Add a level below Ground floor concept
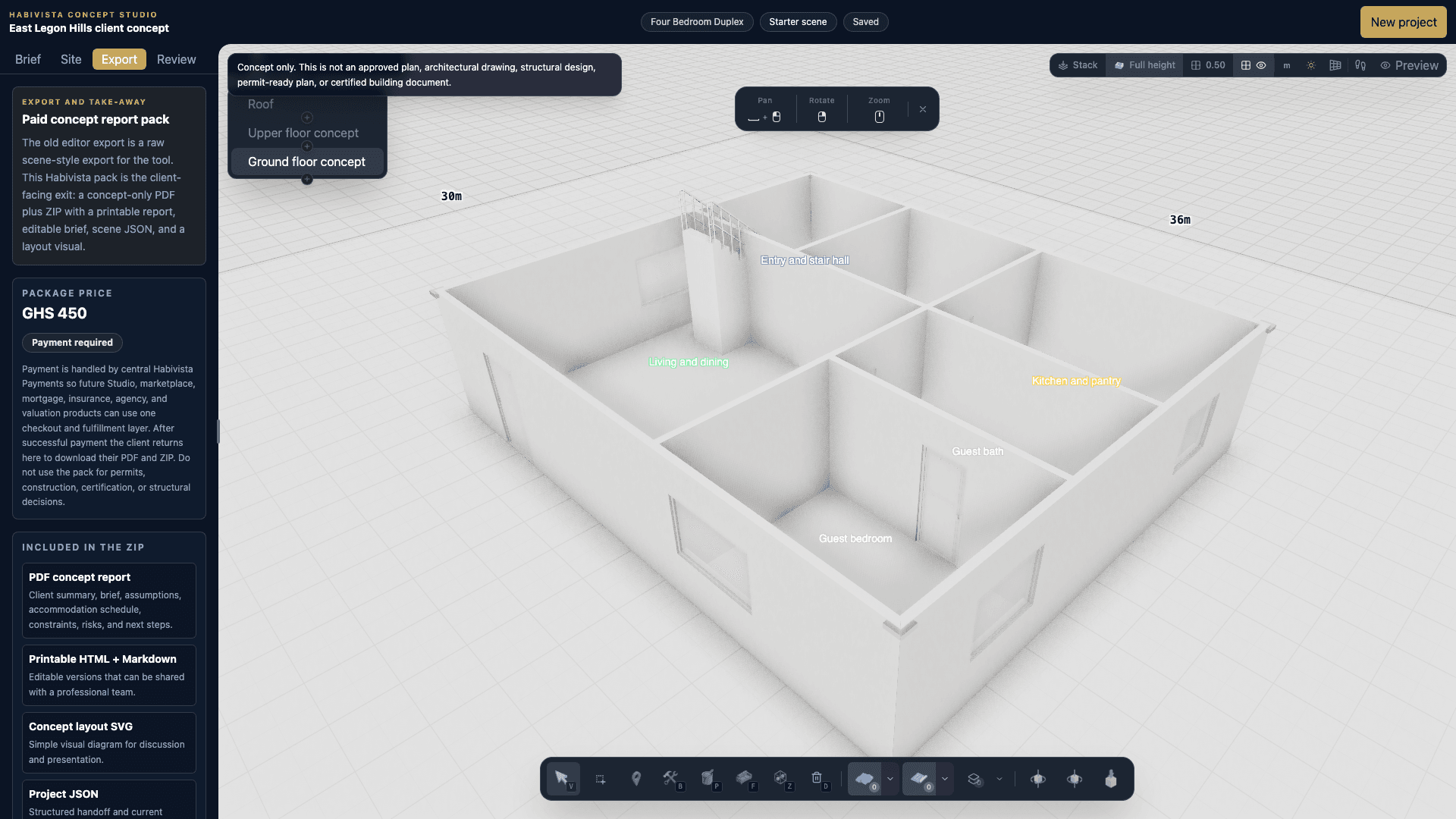 307,180
